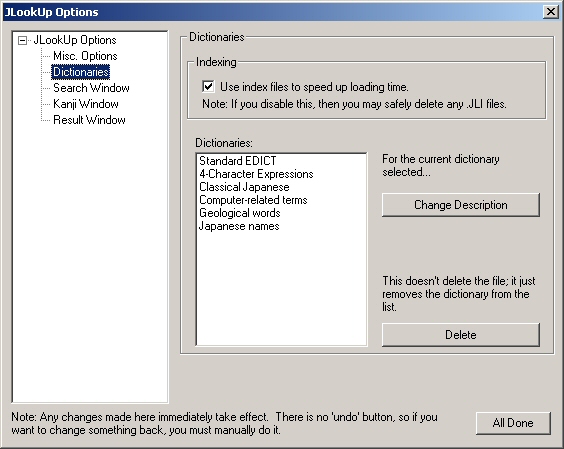Click the index files checkbox label text

(x=314, y=87)
